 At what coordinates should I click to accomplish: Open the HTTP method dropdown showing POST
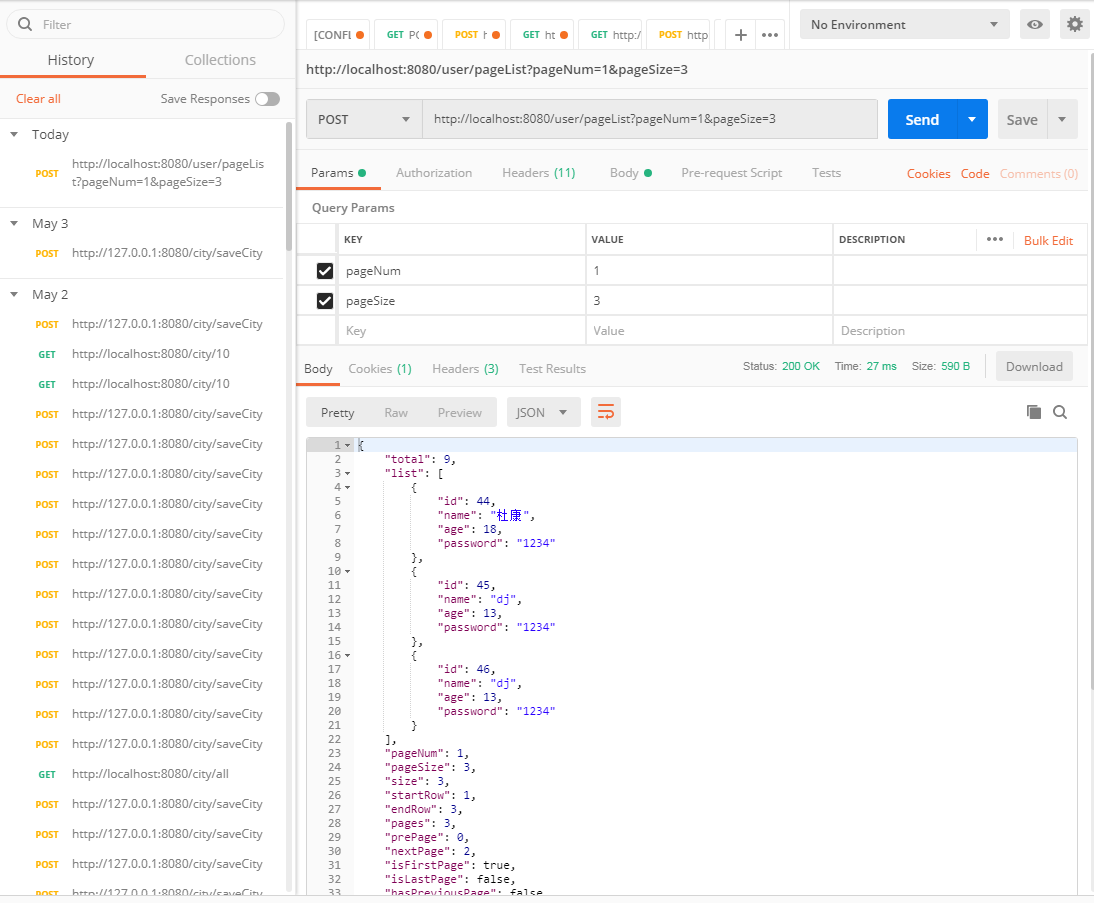pos(364,119)
